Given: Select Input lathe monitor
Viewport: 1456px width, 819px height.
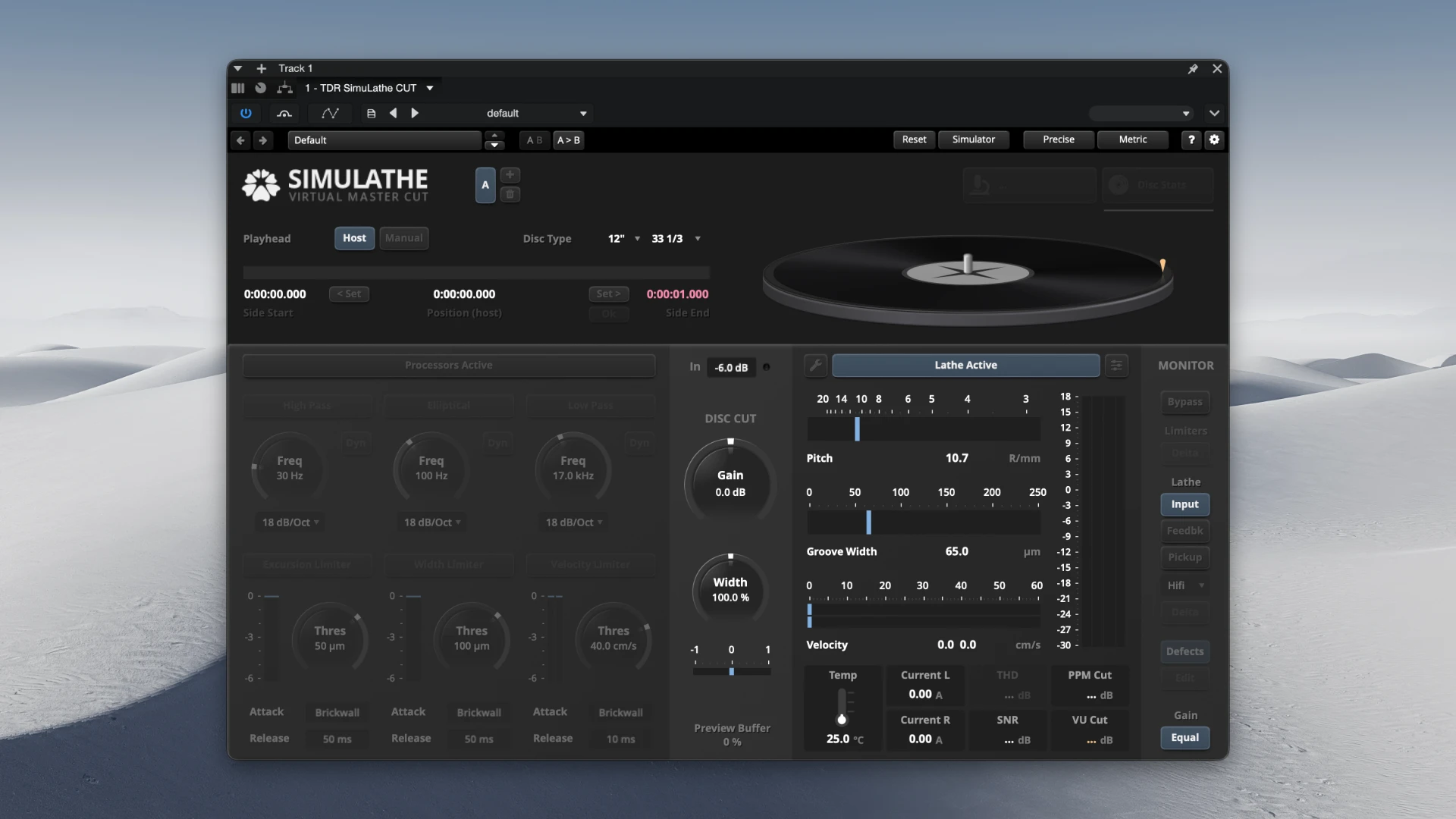Looking at the screenshot, I should [x=1185, y=504].
